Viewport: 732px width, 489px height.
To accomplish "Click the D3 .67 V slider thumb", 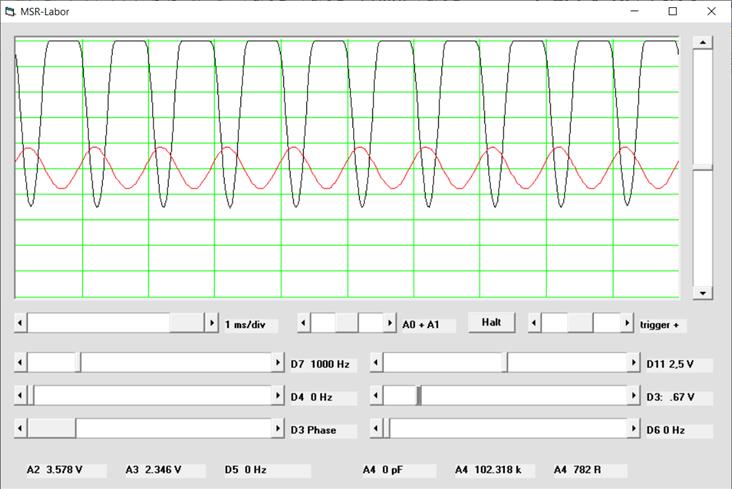I will pos(419,396).
